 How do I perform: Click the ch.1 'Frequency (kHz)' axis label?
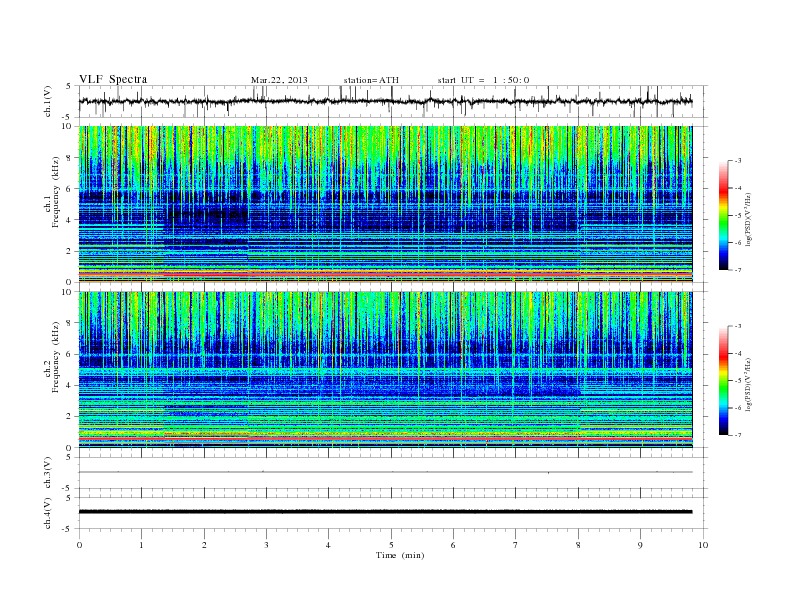point(56,192)
